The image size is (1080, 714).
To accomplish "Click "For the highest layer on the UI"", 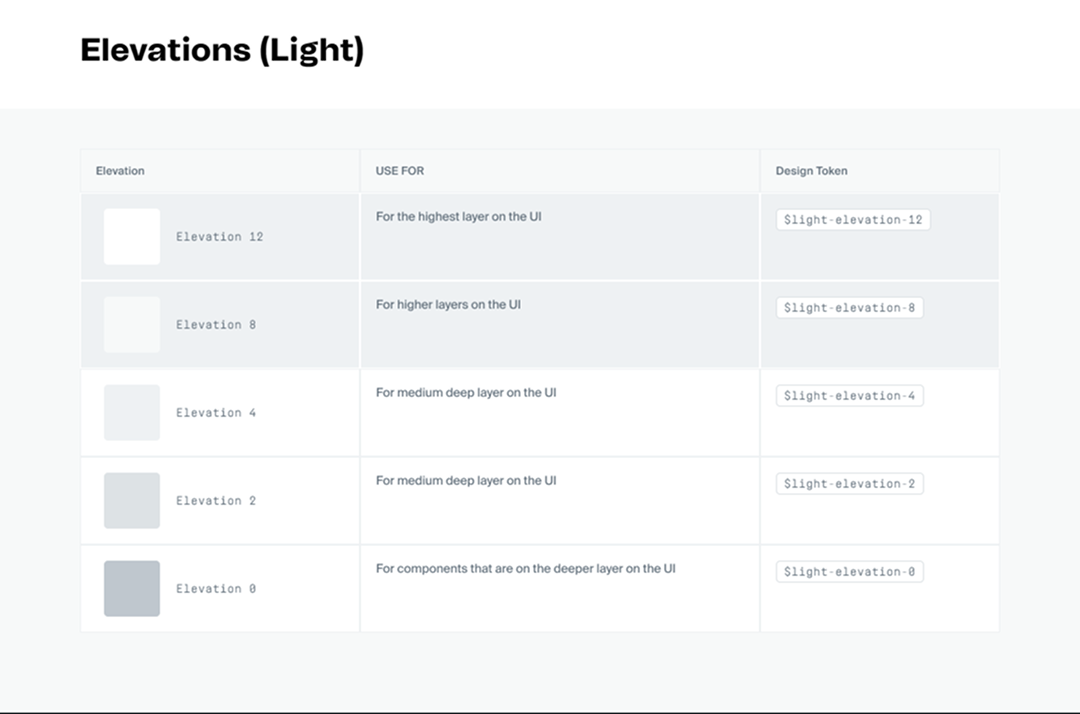I will click(x=459, y=217).
